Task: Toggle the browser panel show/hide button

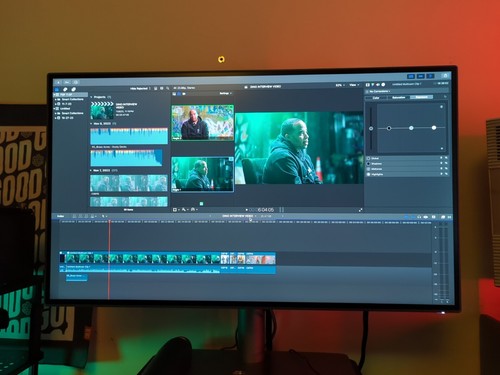Action: [x=411, y=76]
